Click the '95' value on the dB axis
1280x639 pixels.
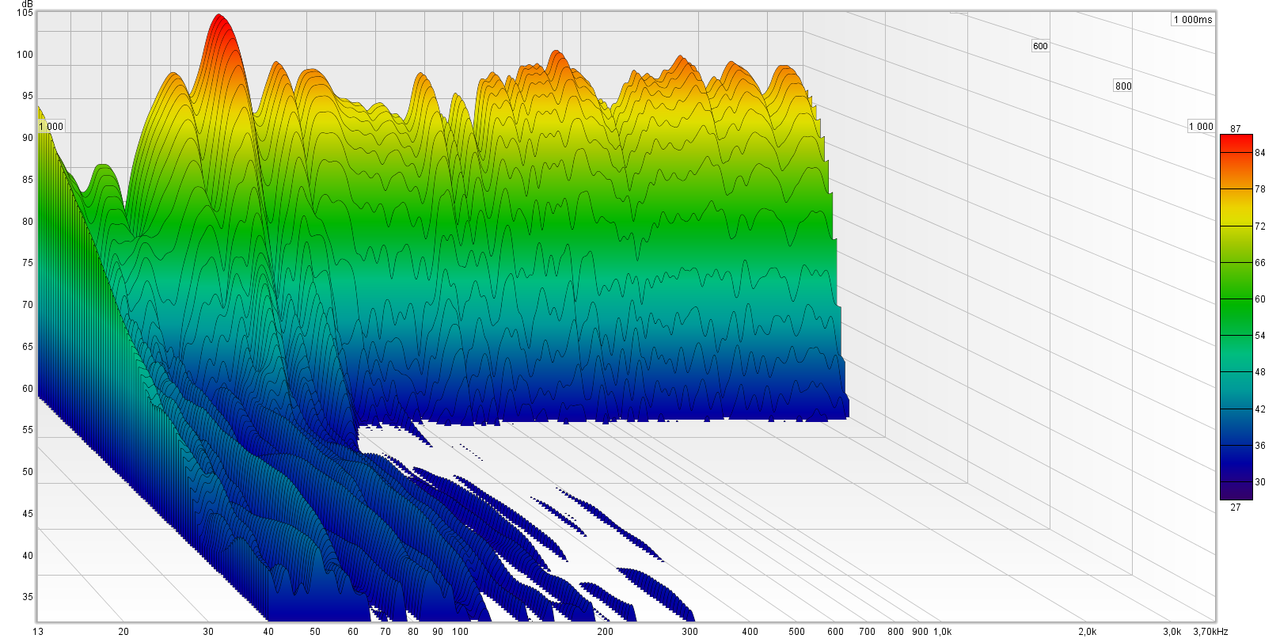28,97
